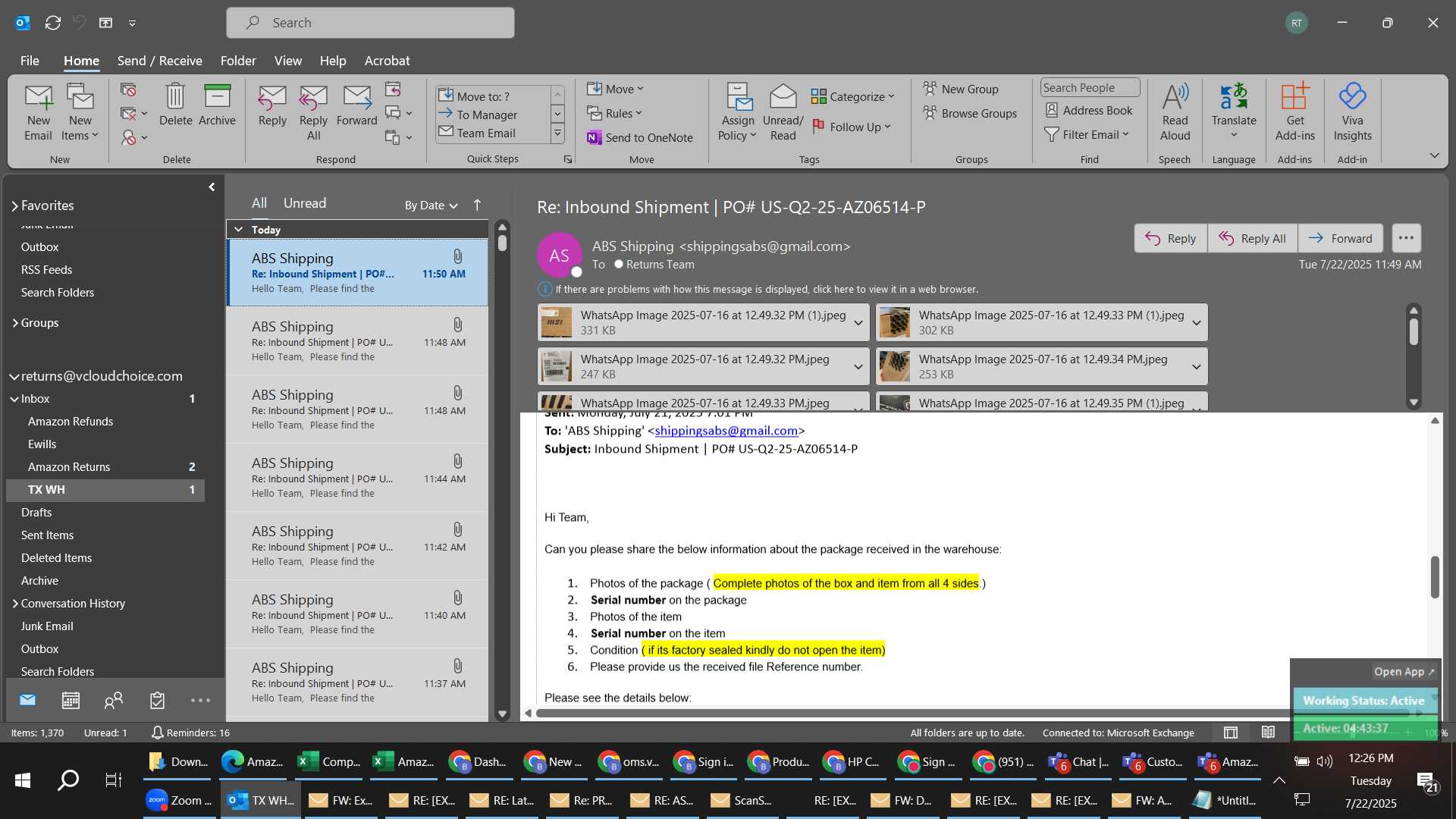Screen dimensions: 1456x819
Task: Switch to Send / Receive tab
Action: [159, 61]
